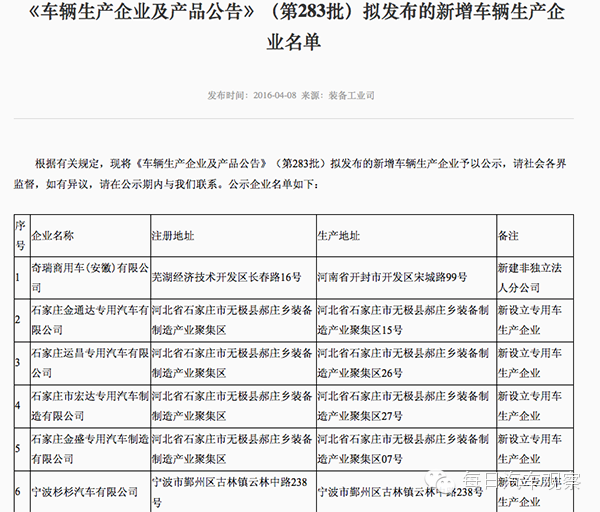
Task: Click the table header 企业名称
Action: pos(52,236)
